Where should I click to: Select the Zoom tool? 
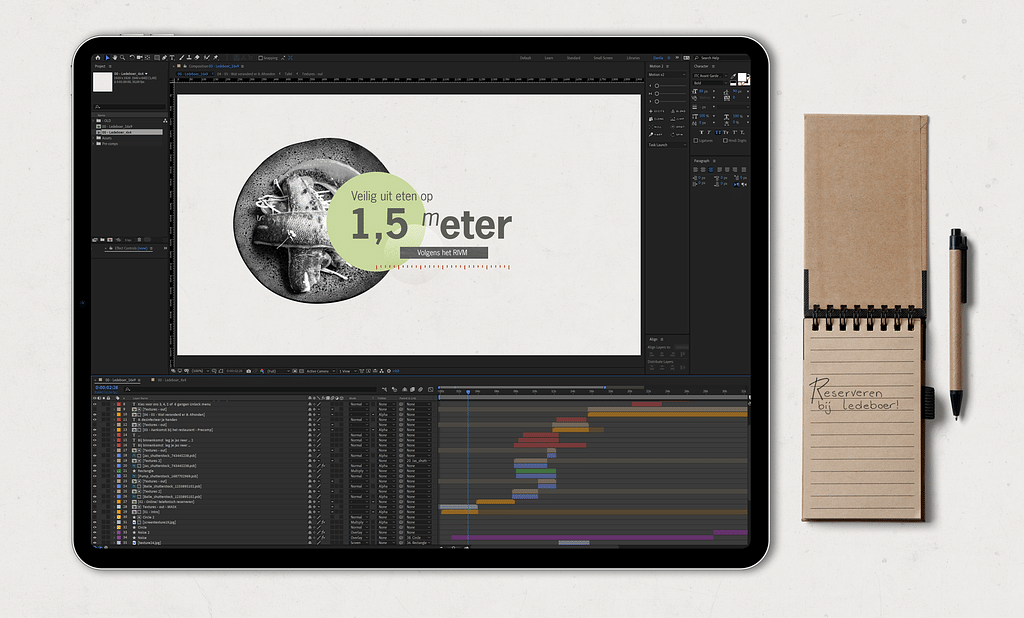click(123, 55)
